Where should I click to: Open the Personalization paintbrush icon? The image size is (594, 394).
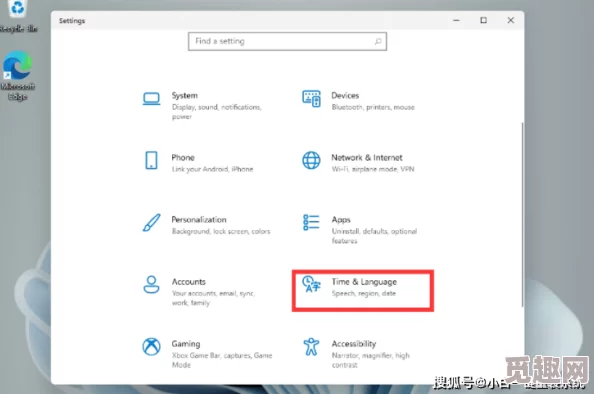click(x=151, y=222)
